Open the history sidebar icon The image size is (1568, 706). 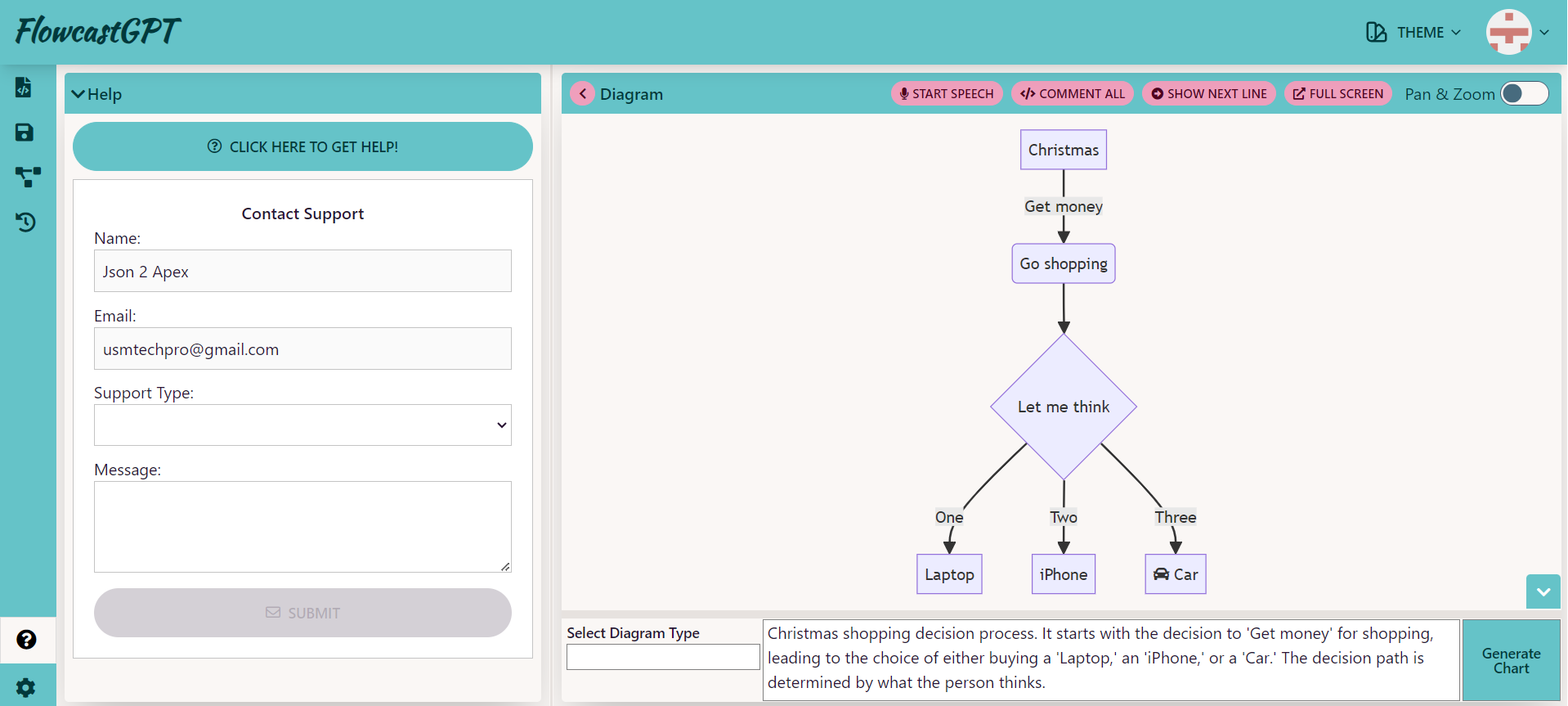[x=26, y=222]
